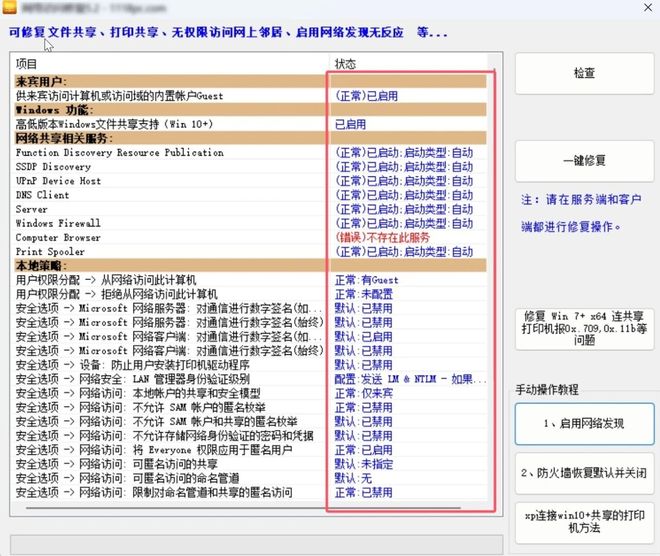
Task: Select 本地帐户的共享和安全模型 row
Action: (x=250, y=393)
